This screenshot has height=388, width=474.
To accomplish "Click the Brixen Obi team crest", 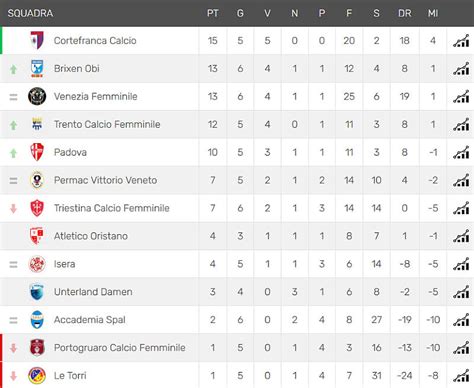I will click(37, 69).
